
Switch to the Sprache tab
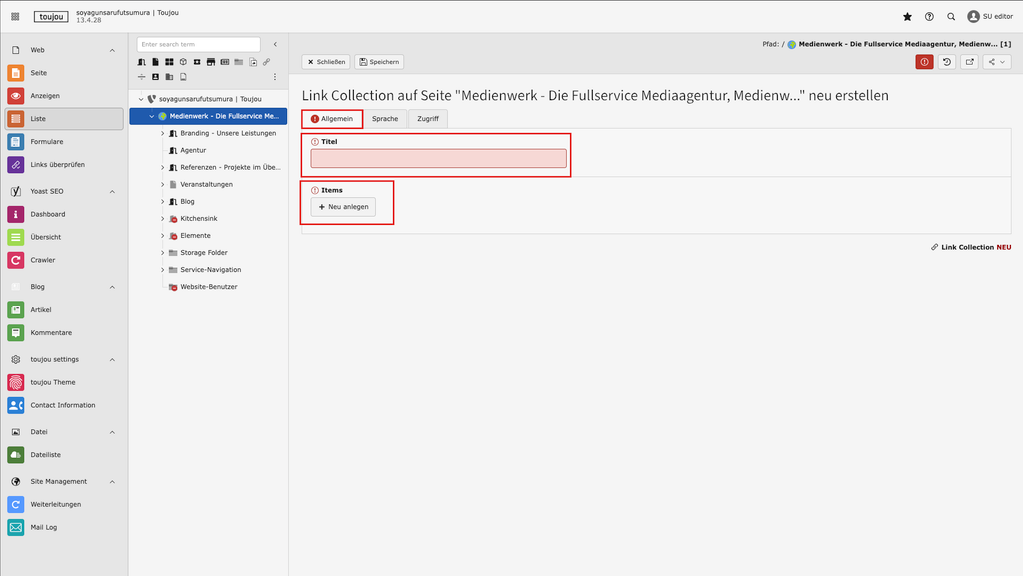(x=385, y=119)
